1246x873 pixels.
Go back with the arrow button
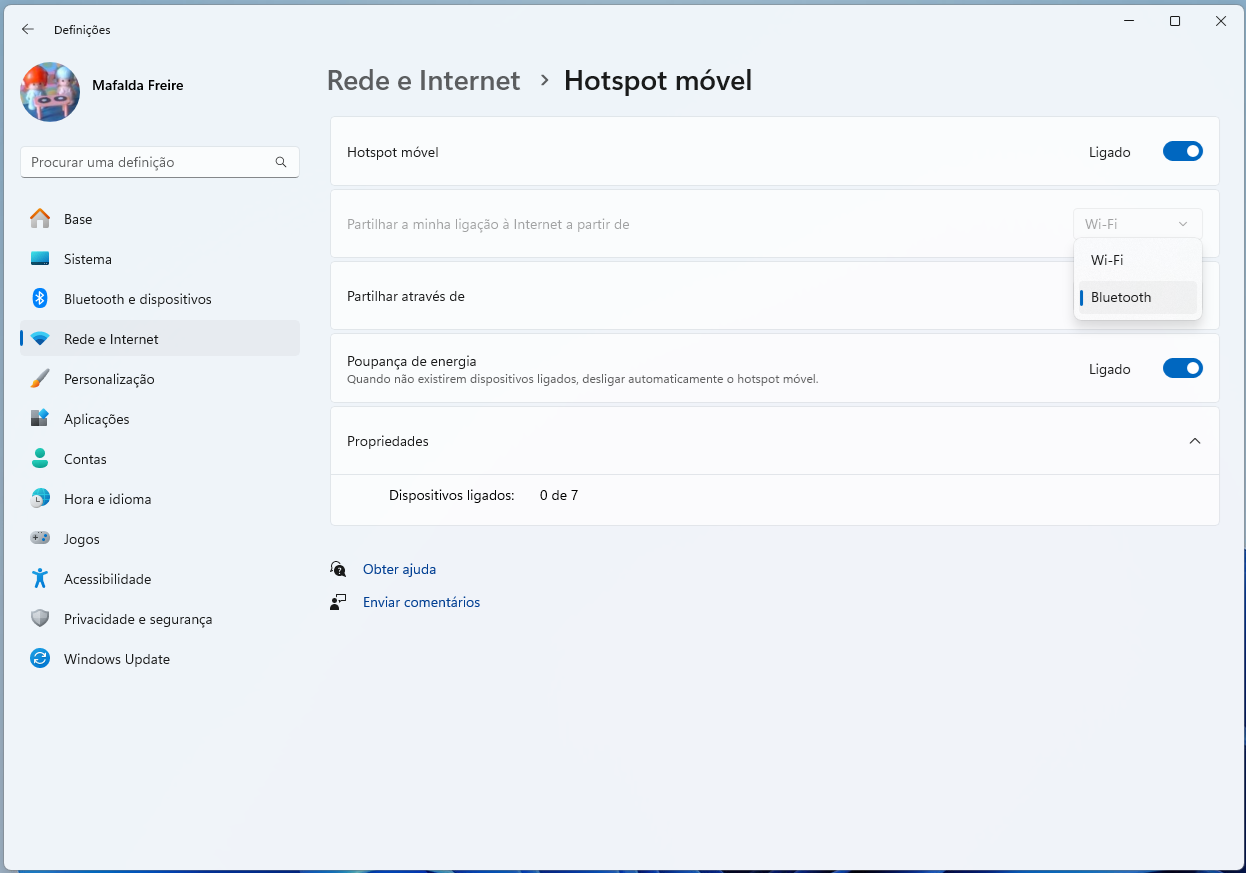point(27,30)
